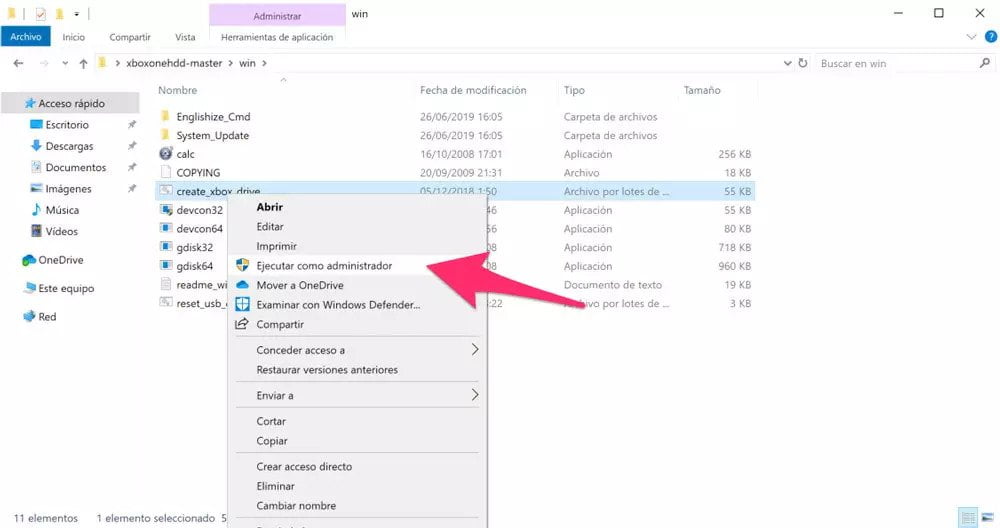This screenshot has width=1000, height=528.
Task: Open the Vista ribbon tab
Action: pos(185,37)
